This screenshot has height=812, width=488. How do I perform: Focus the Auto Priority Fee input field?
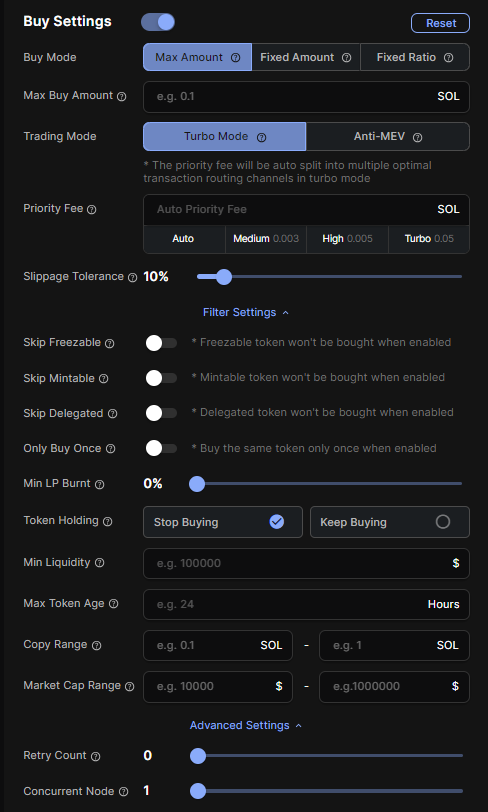306,210
